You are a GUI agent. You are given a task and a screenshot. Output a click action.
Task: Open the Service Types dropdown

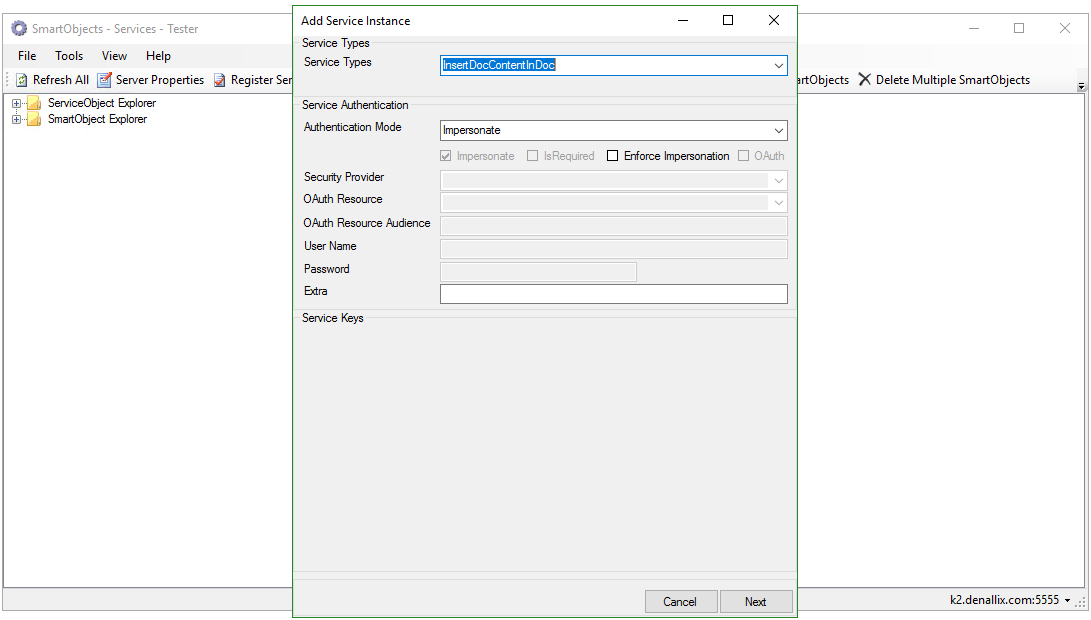point(778,66)
